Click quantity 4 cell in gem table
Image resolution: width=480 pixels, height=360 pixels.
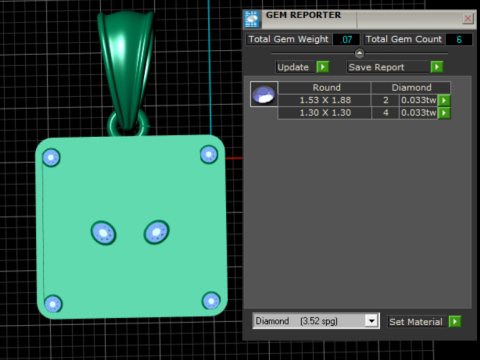(385, 113)
